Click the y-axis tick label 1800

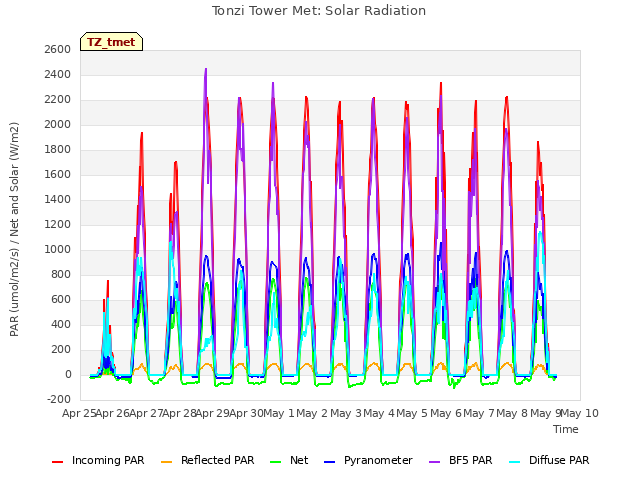point(58,149)
